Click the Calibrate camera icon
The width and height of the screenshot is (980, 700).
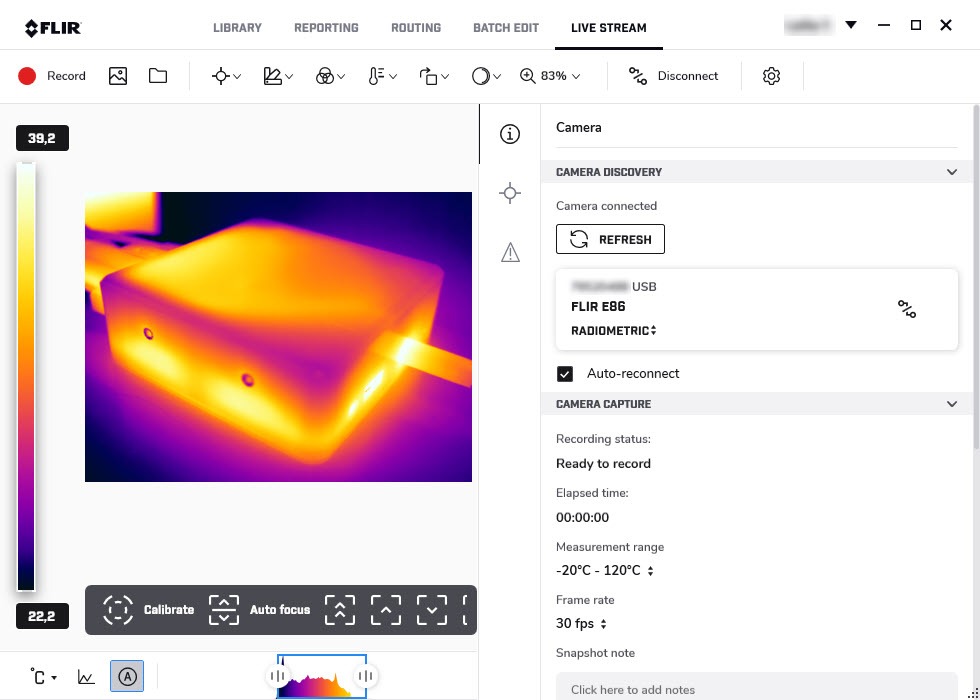click(118, 609)
